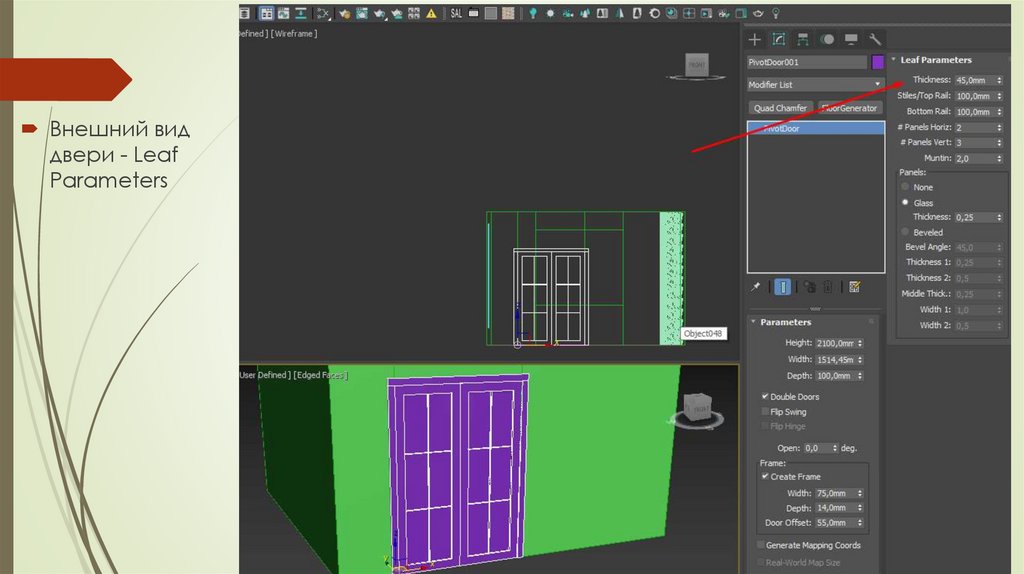Open the Utilities wrench icon
The image size is (1024, 574).
[874, 40]
